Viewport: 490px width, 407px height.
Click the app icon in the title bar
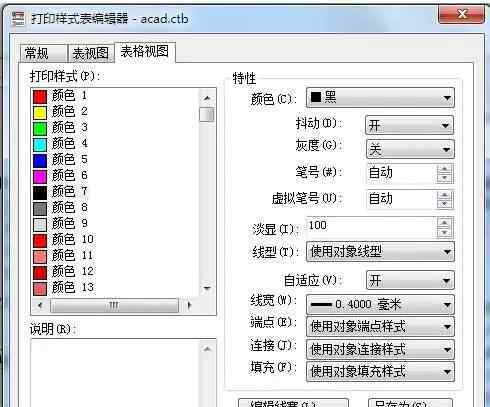(x=18, y=18)
